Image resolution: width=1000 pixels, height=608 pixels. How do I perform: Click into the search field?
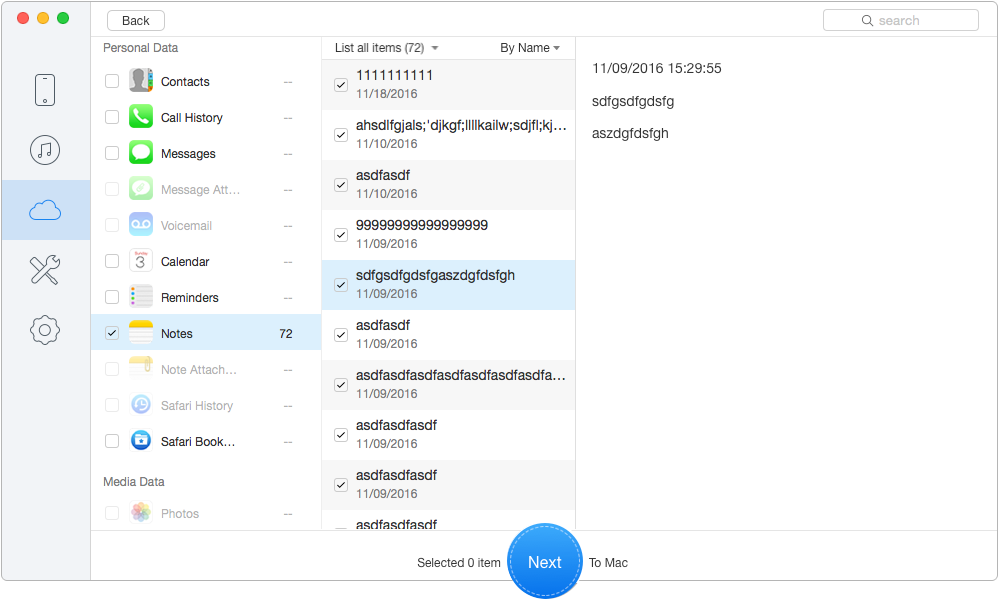coord(901,20)
